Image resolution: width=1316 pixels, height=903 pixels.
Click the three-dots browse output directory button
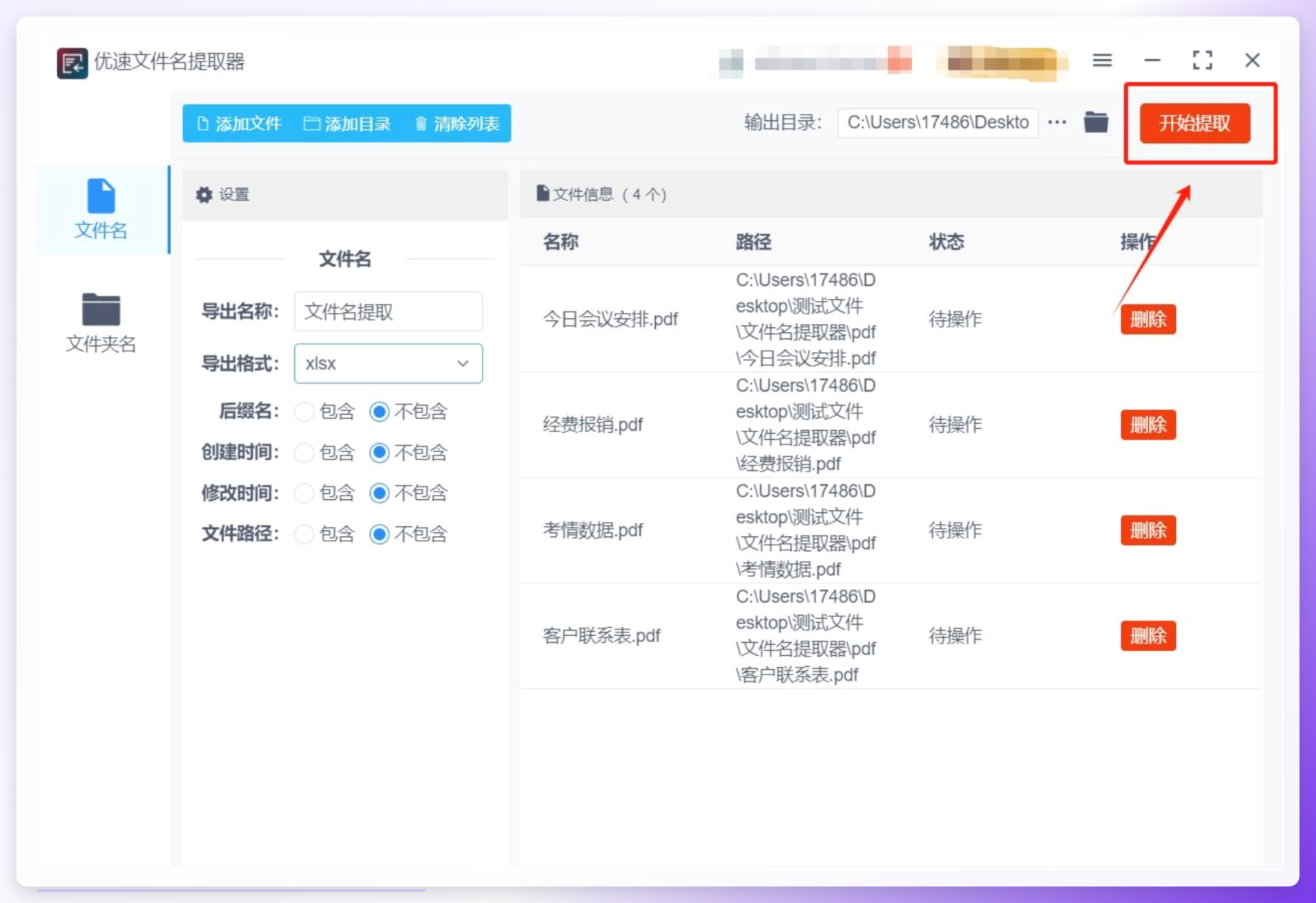(1057, 122)
